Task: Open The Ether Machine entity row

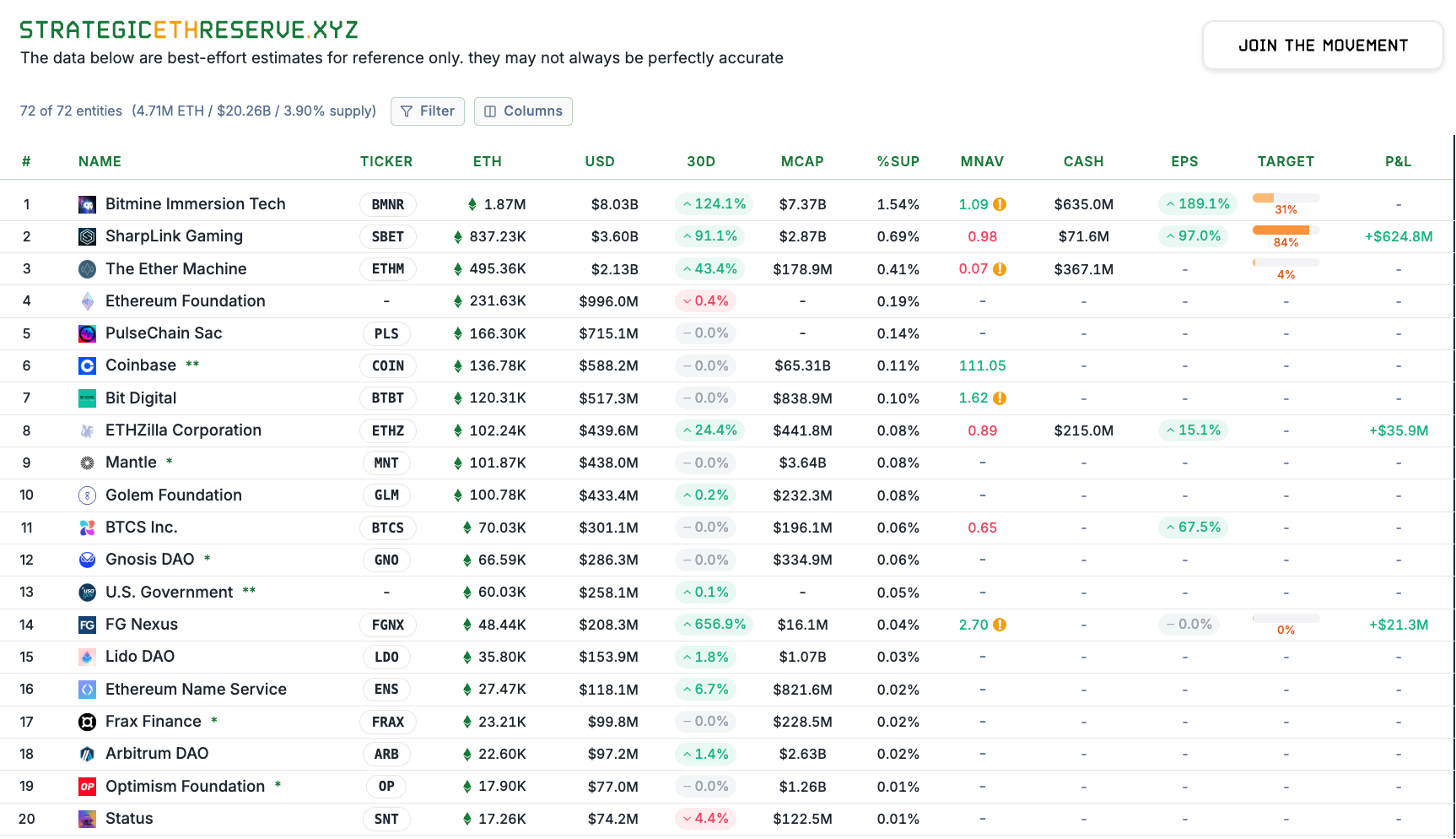Action: point(727,269)
